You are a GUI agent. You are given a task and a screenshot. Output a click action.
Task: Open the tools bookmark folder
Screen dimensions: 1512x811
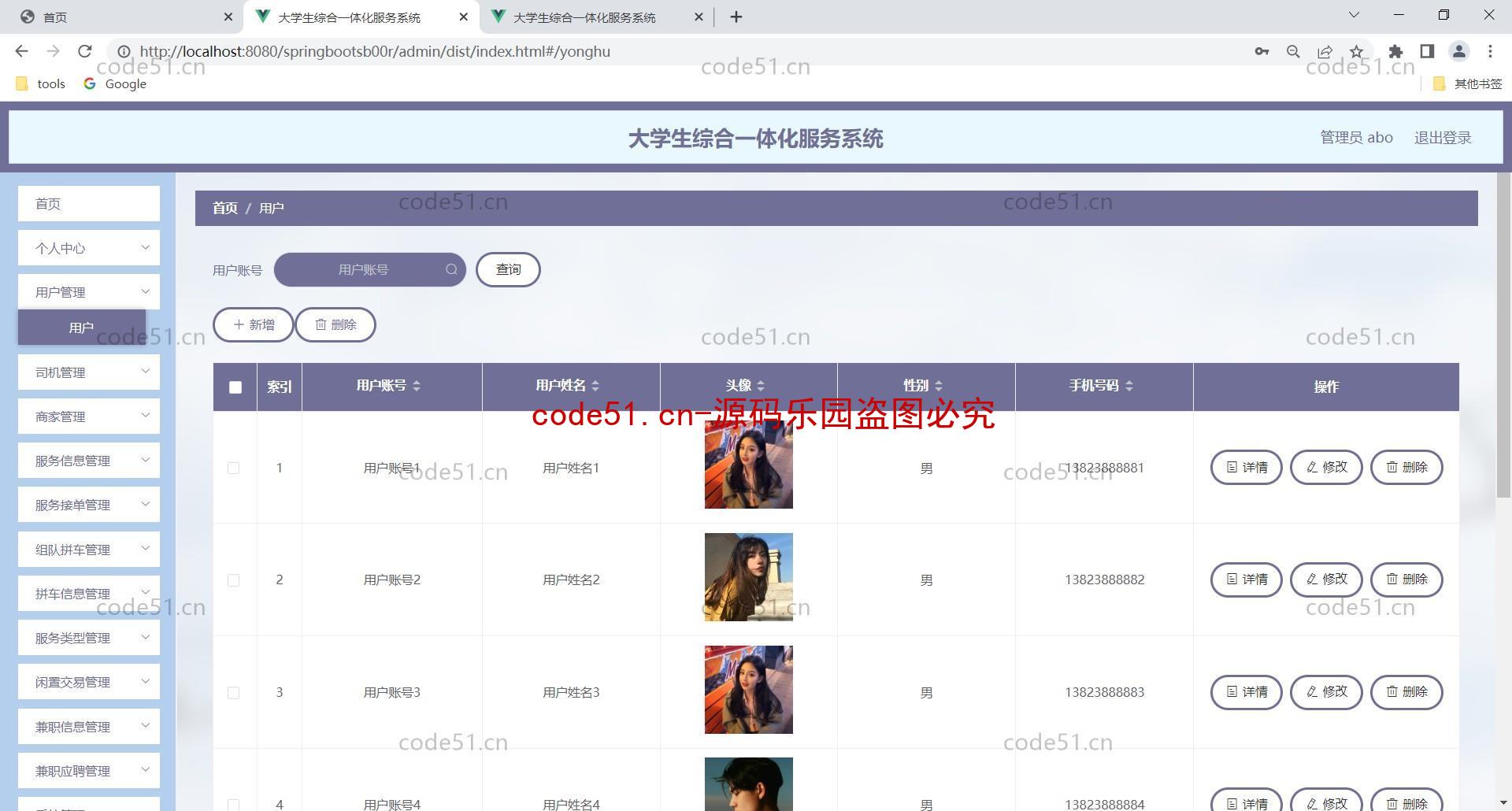tap(41, 83)
